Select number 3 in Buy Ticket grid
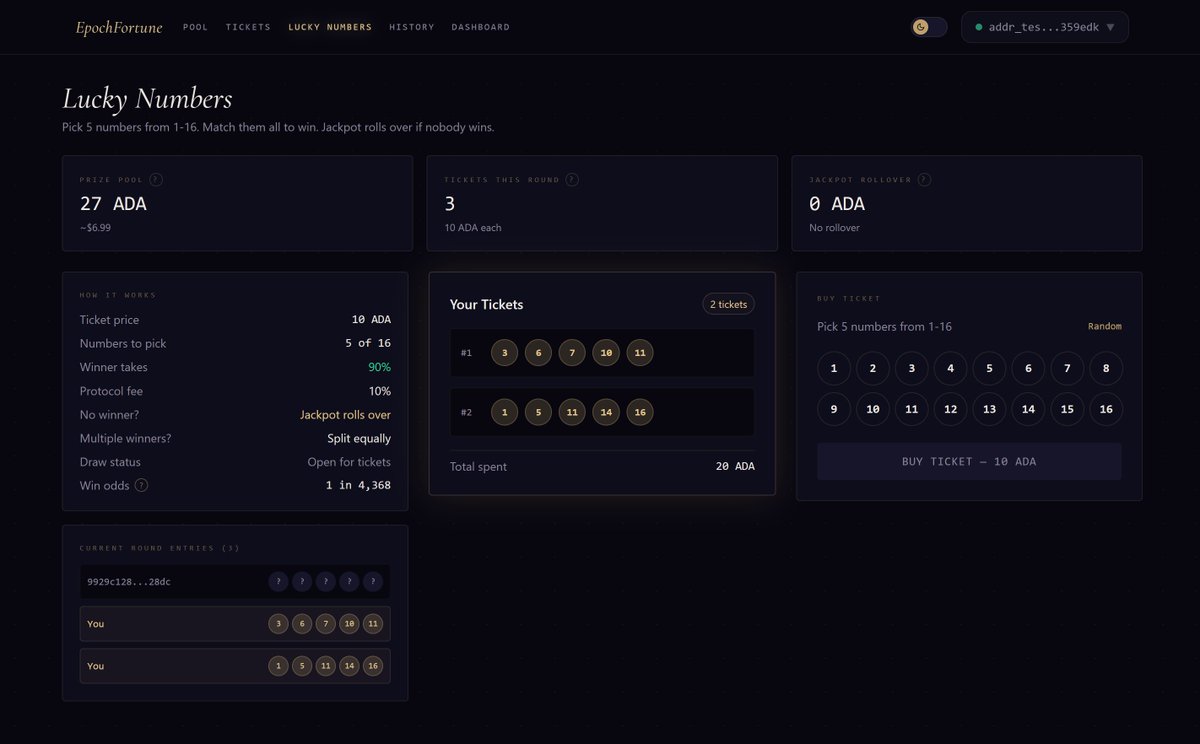Viewport: 1200px width, 744px height. tap(912, 369)
